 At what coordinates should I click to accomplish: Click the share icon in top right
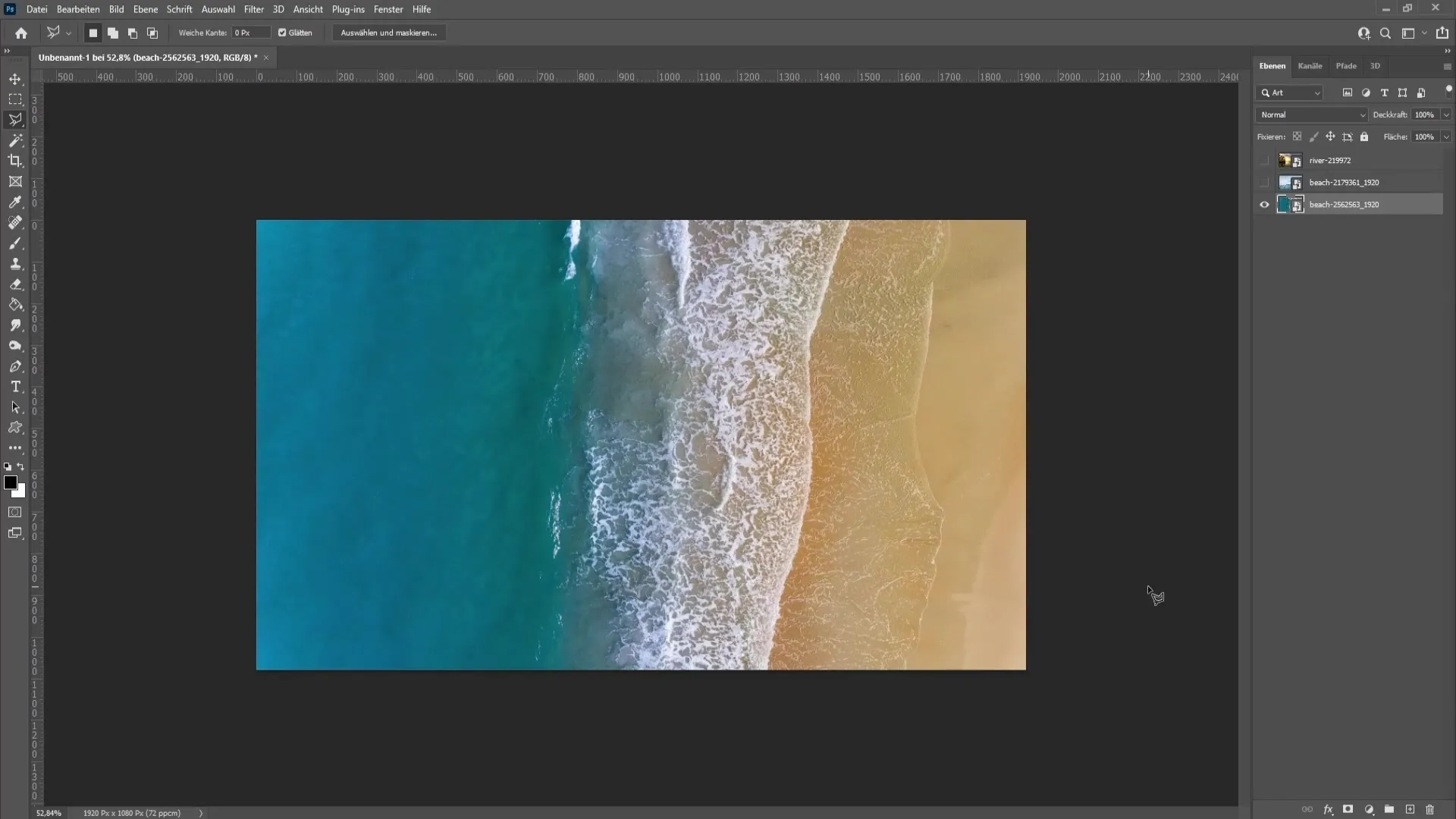(1442, 33)
